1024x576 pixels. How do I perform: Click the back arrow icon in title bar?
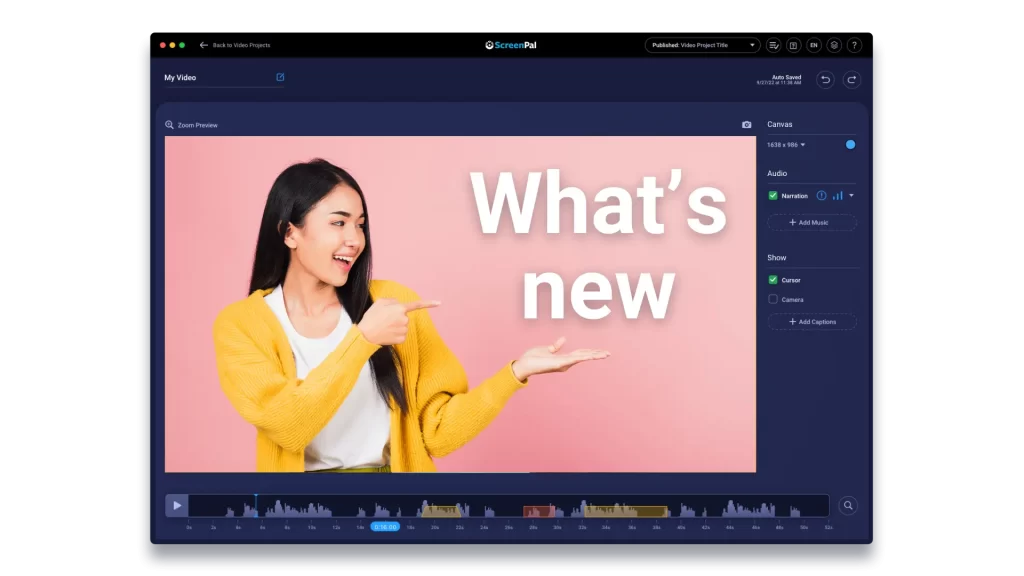coord(204,45)
